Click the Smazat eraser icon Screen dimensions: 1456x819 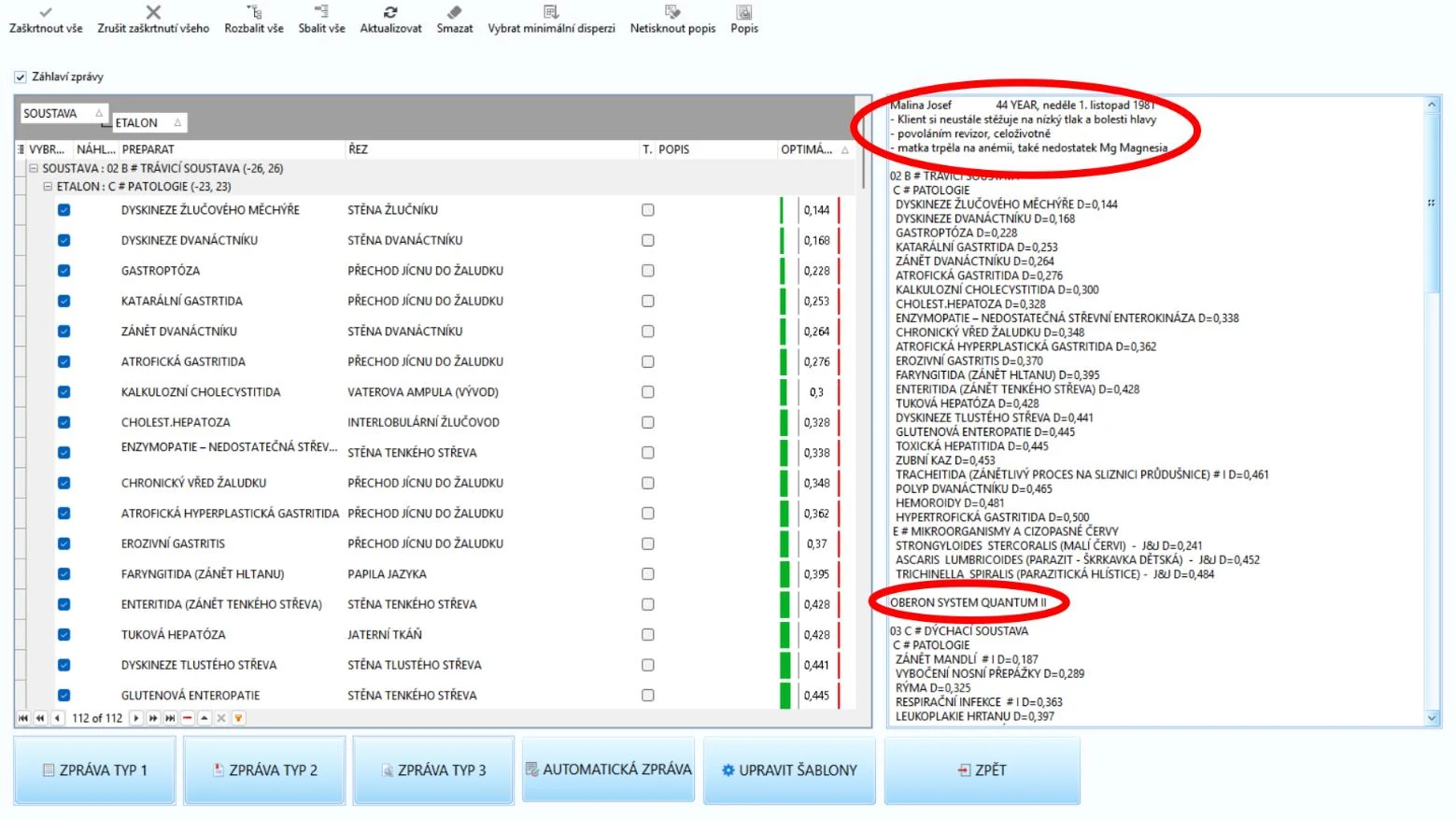(455, 12)
